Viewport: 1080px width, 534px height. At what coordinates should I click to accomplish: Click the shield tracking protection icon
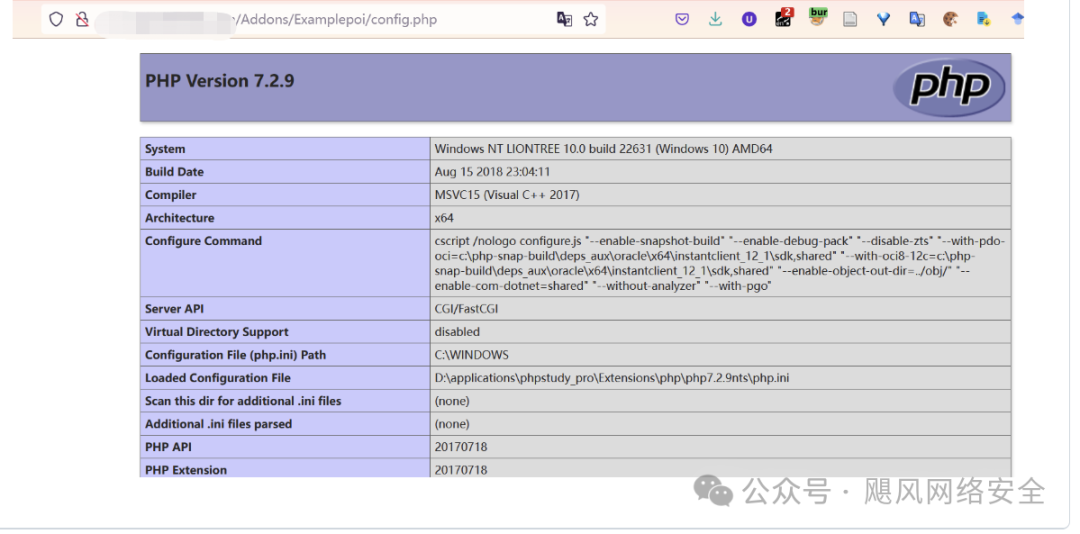(x=56, y=19)
